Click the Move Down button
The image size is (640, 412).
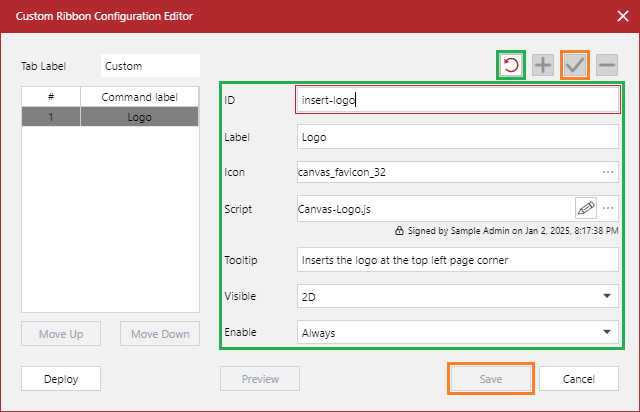160,334
